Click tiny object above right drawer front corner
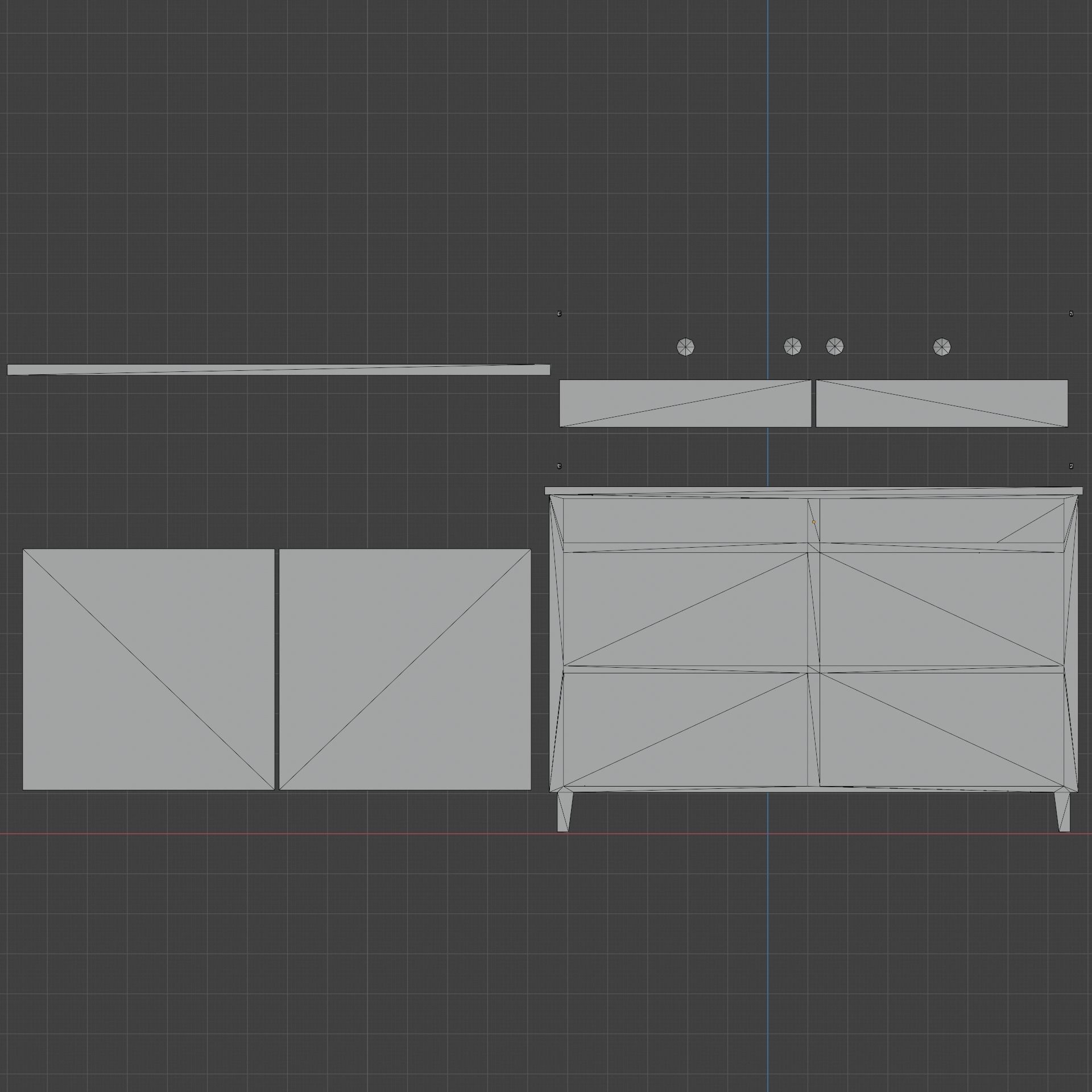Viewport: 1092px width, 1092px height. (x=1071, y=313)
